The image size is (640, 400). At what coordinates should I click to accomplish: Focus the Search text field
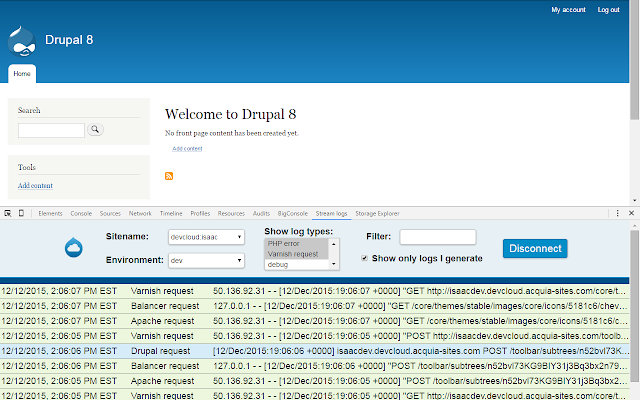coord(51,131)
